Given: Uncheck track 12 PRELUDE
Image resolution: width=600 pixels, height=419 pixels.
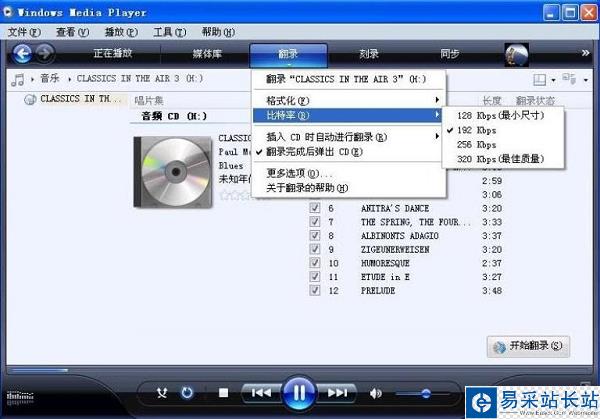Looking at the screenshot, I should click(315, 290).
